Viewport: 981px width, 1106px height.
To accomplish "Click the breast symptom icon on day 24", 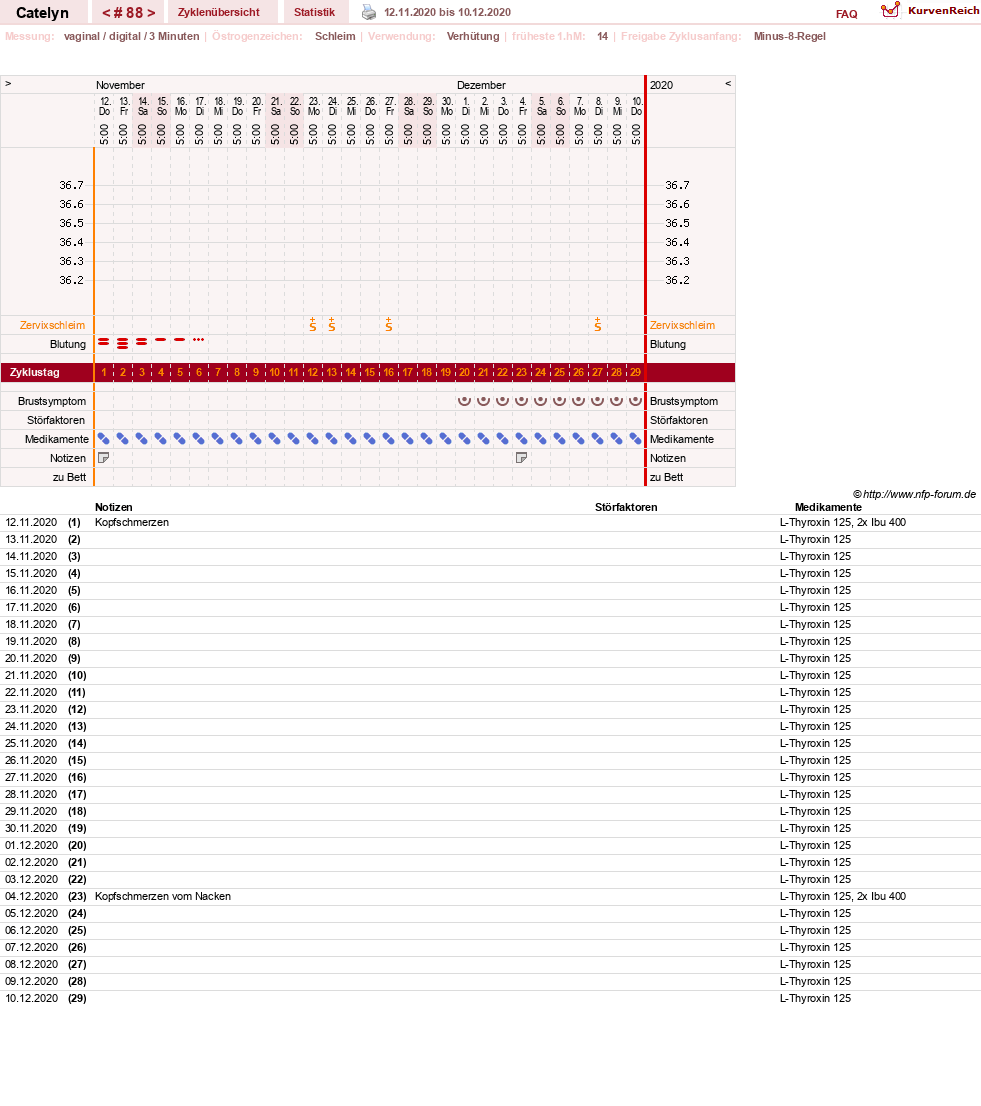I will [540, 401].
